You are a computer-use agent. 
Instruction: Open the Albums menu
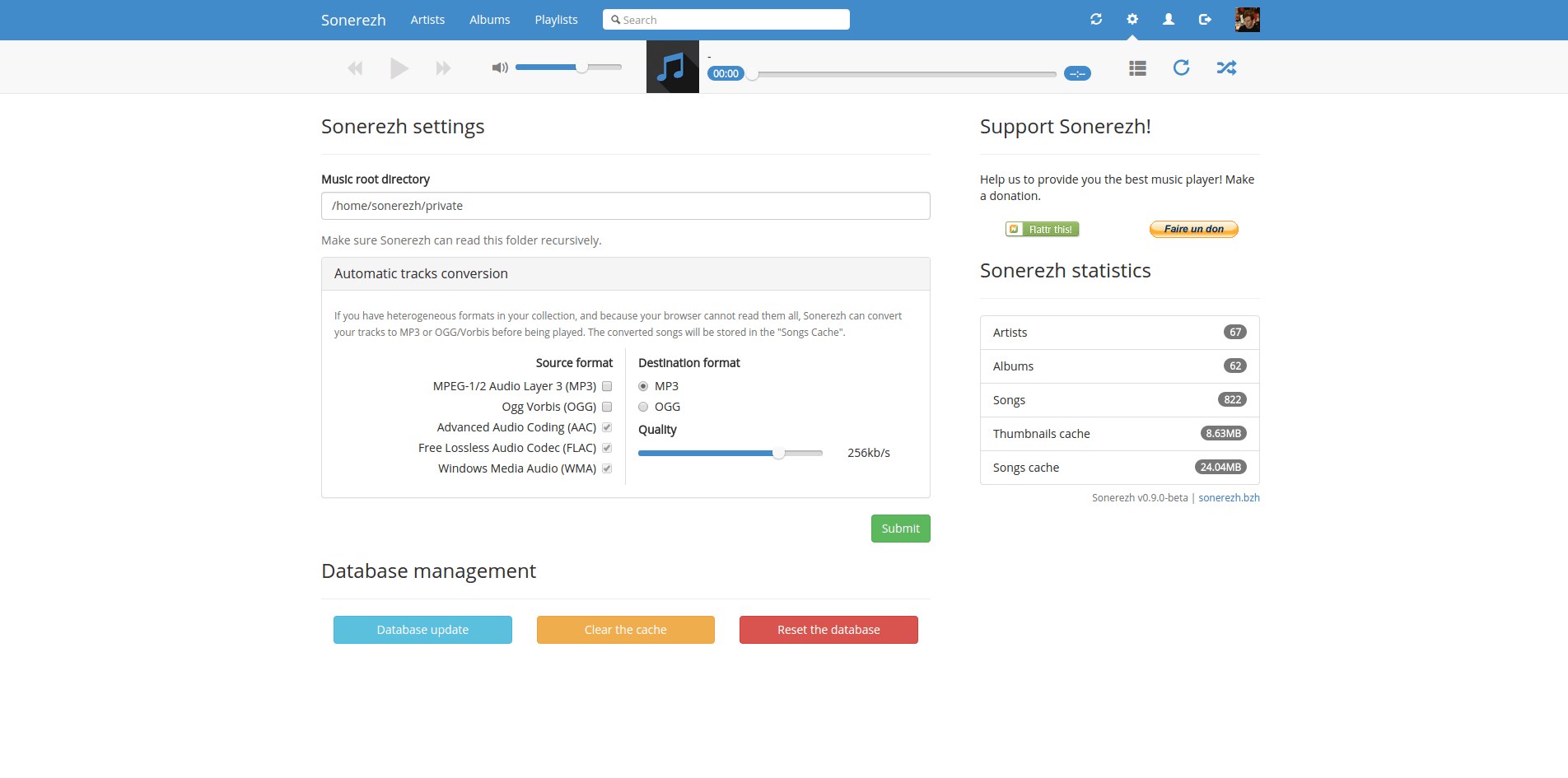(x=490, y=20)
